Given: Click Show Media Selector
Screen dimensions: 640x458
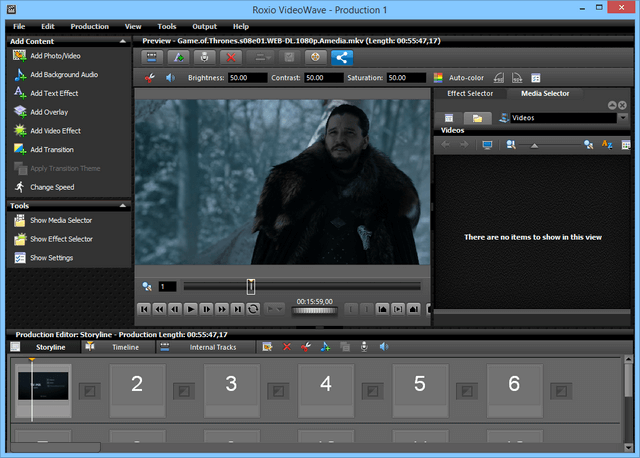Looking at the screenshot, I should click(x=60, y=220).
